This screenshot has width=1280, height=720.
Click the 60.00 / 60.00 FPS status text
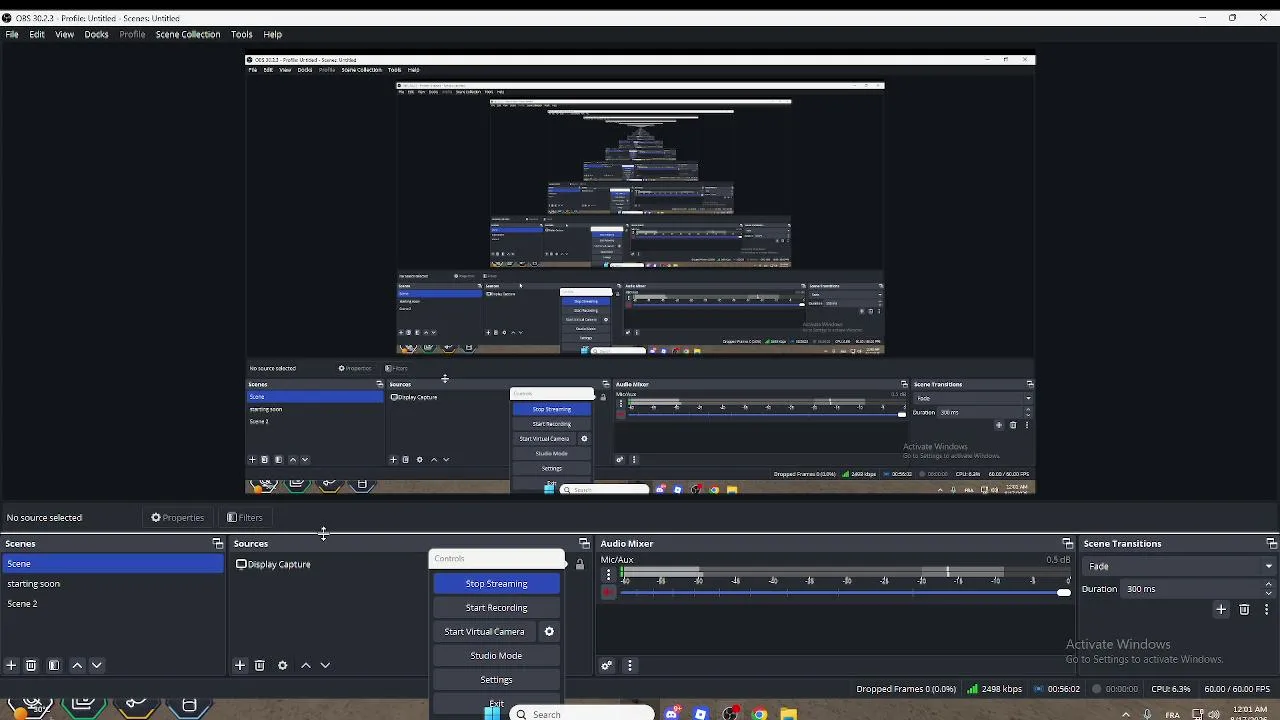tap(1237, 689)
